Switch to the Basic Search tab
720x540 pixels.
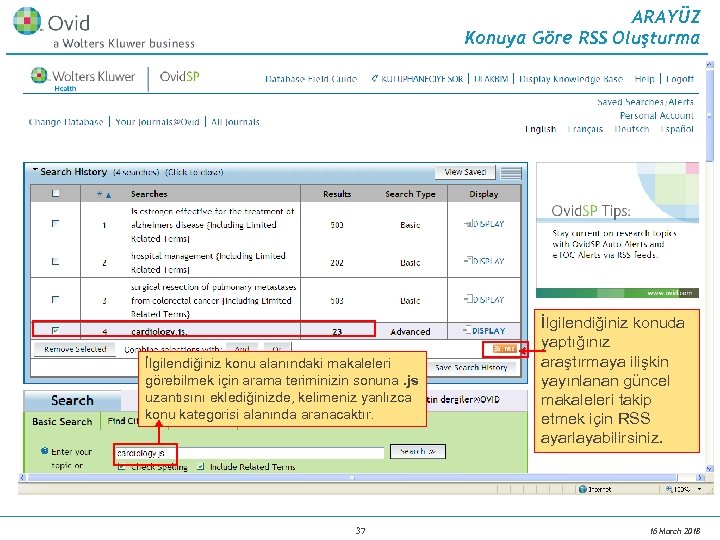(62, 422)
